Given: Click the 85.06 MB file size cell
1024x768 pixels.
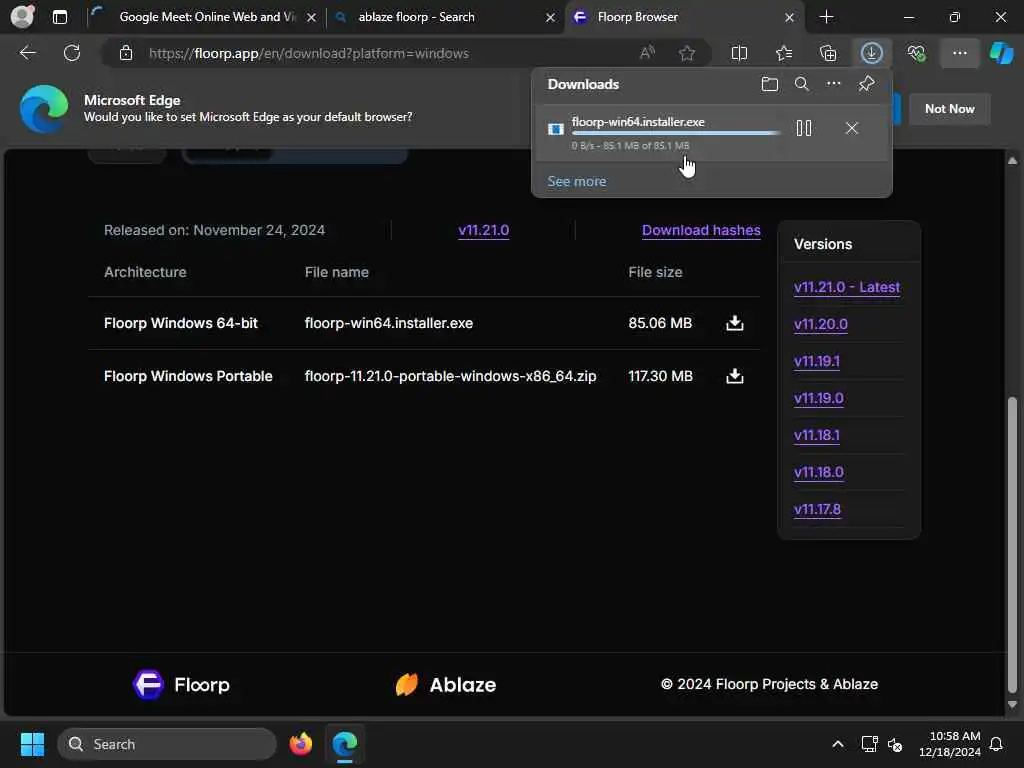Looking at the screenshot, I should (x=660, y=323).
